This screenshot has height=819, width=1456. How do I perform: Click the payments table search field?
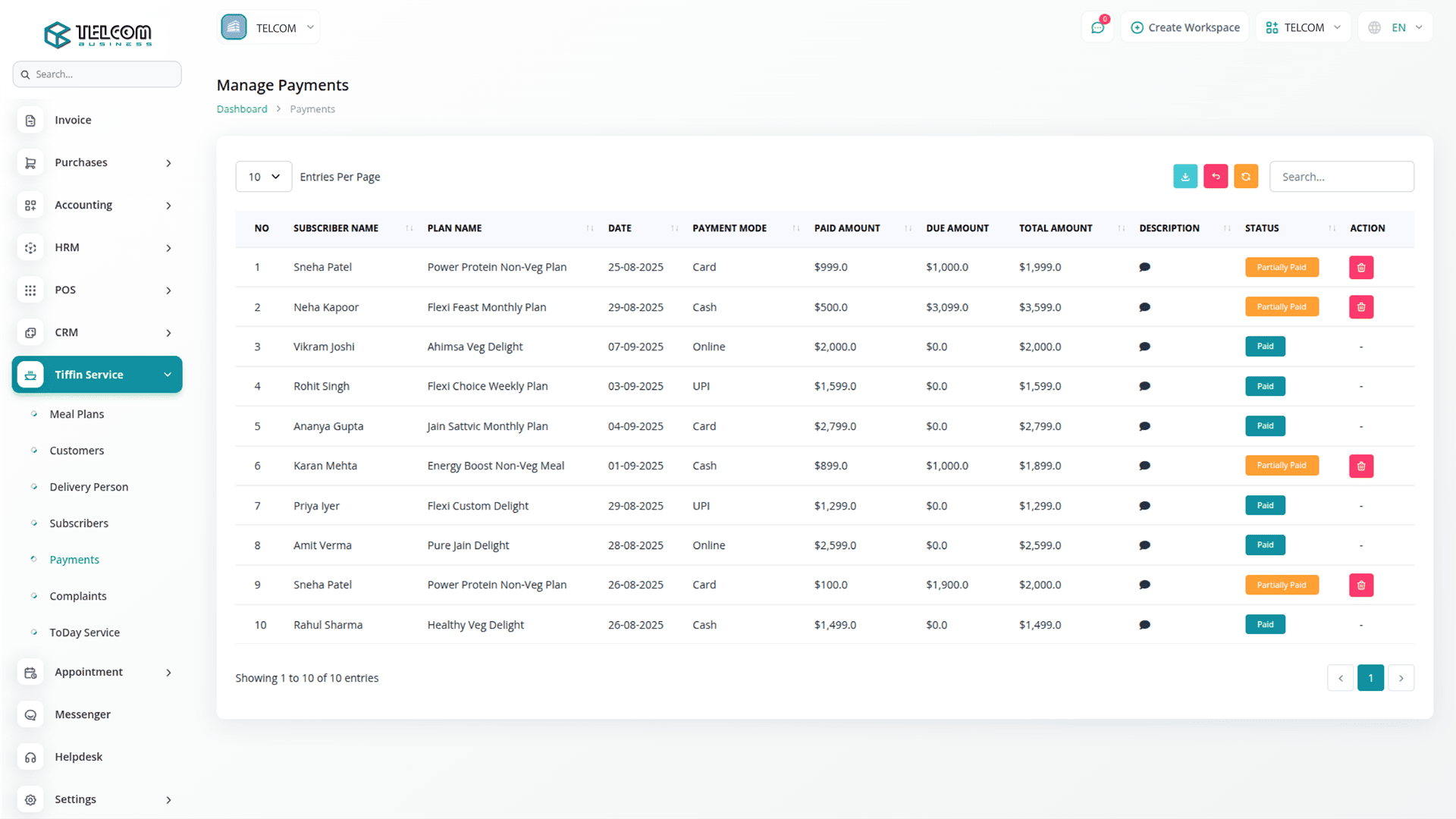pyautogui.click(x=1341, y=177)
